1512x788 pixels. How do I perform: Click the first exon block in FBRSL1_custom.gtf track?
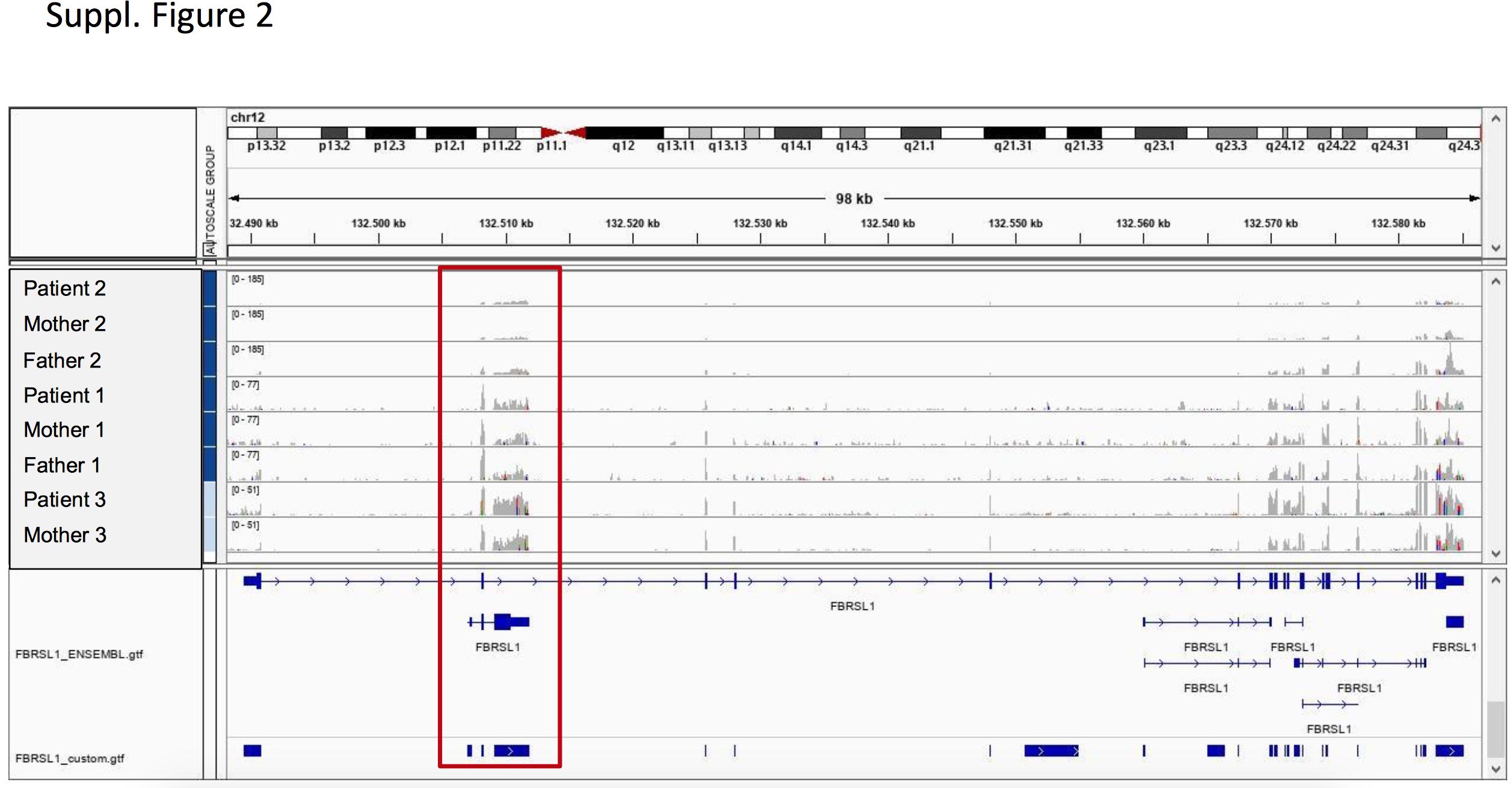click(252, 750)
